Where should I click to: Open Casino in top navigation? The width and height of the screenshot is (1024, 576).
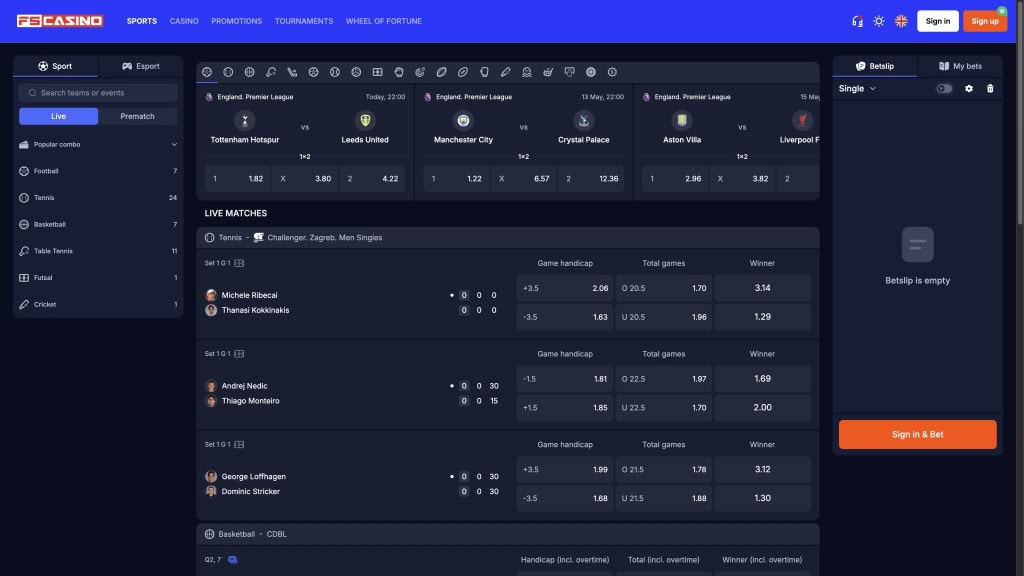184,21
